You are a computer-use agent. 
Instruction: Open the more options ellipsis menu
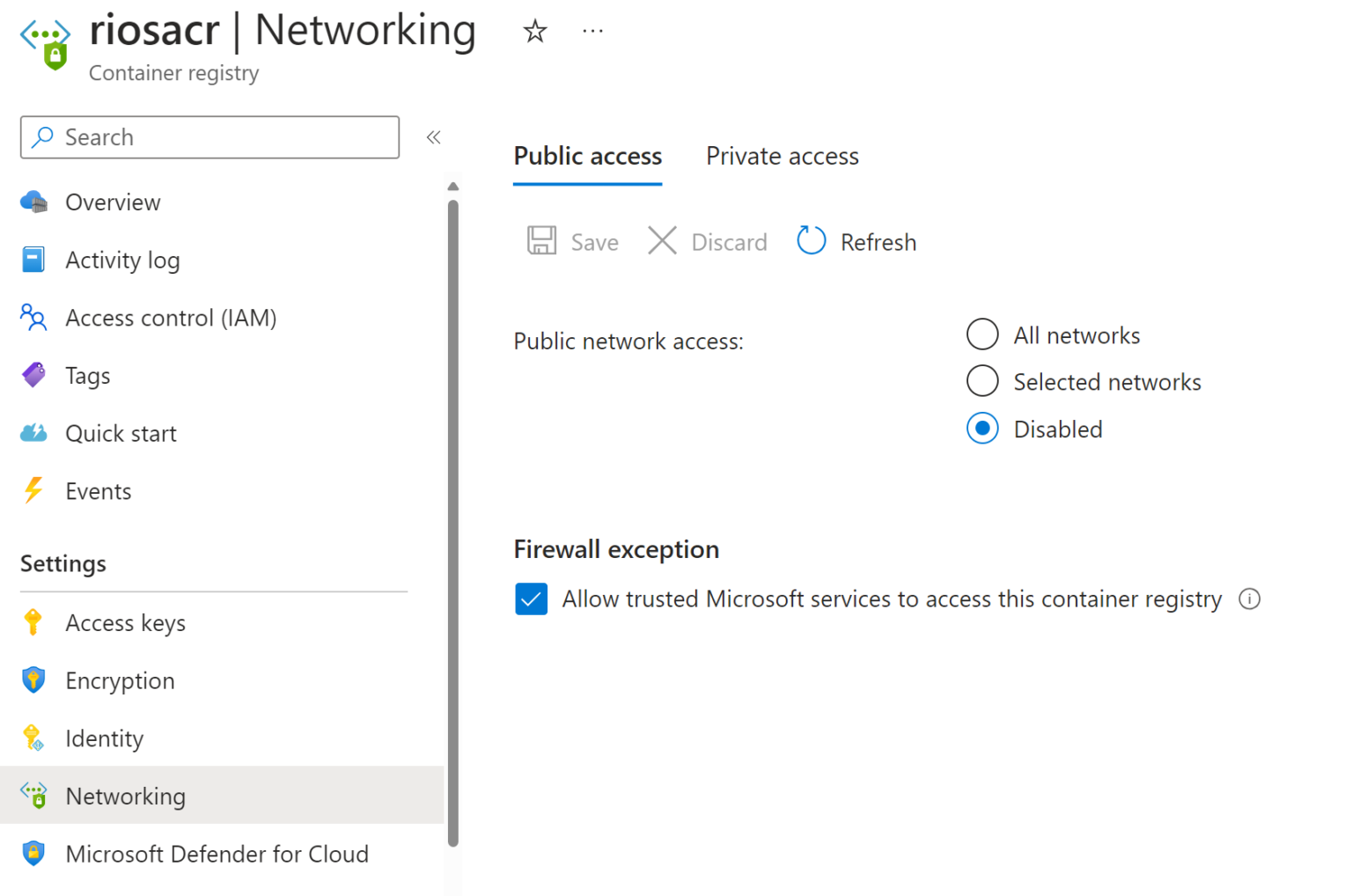click(x=592, y=32)
